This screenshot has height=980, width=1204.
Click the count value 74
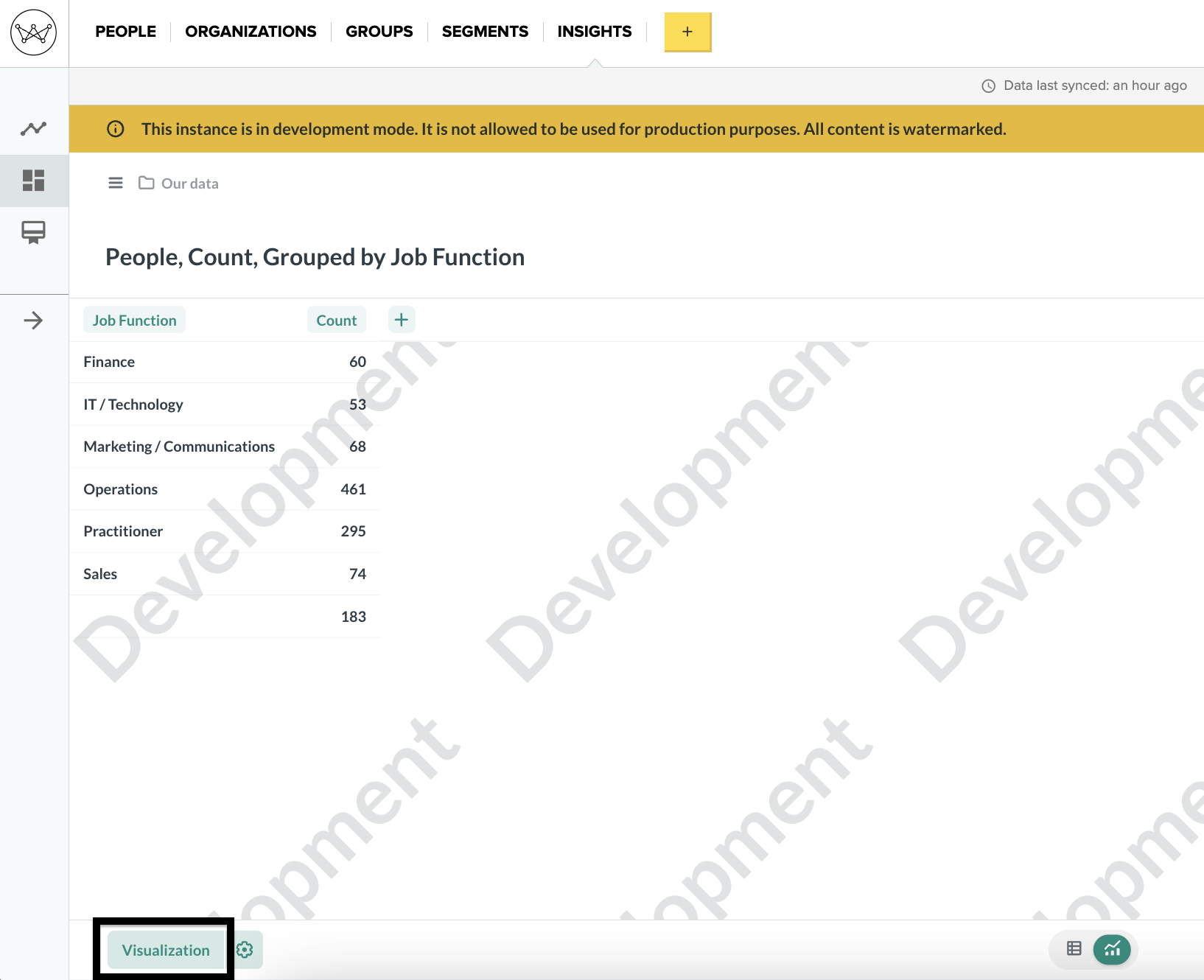[357, 574]
